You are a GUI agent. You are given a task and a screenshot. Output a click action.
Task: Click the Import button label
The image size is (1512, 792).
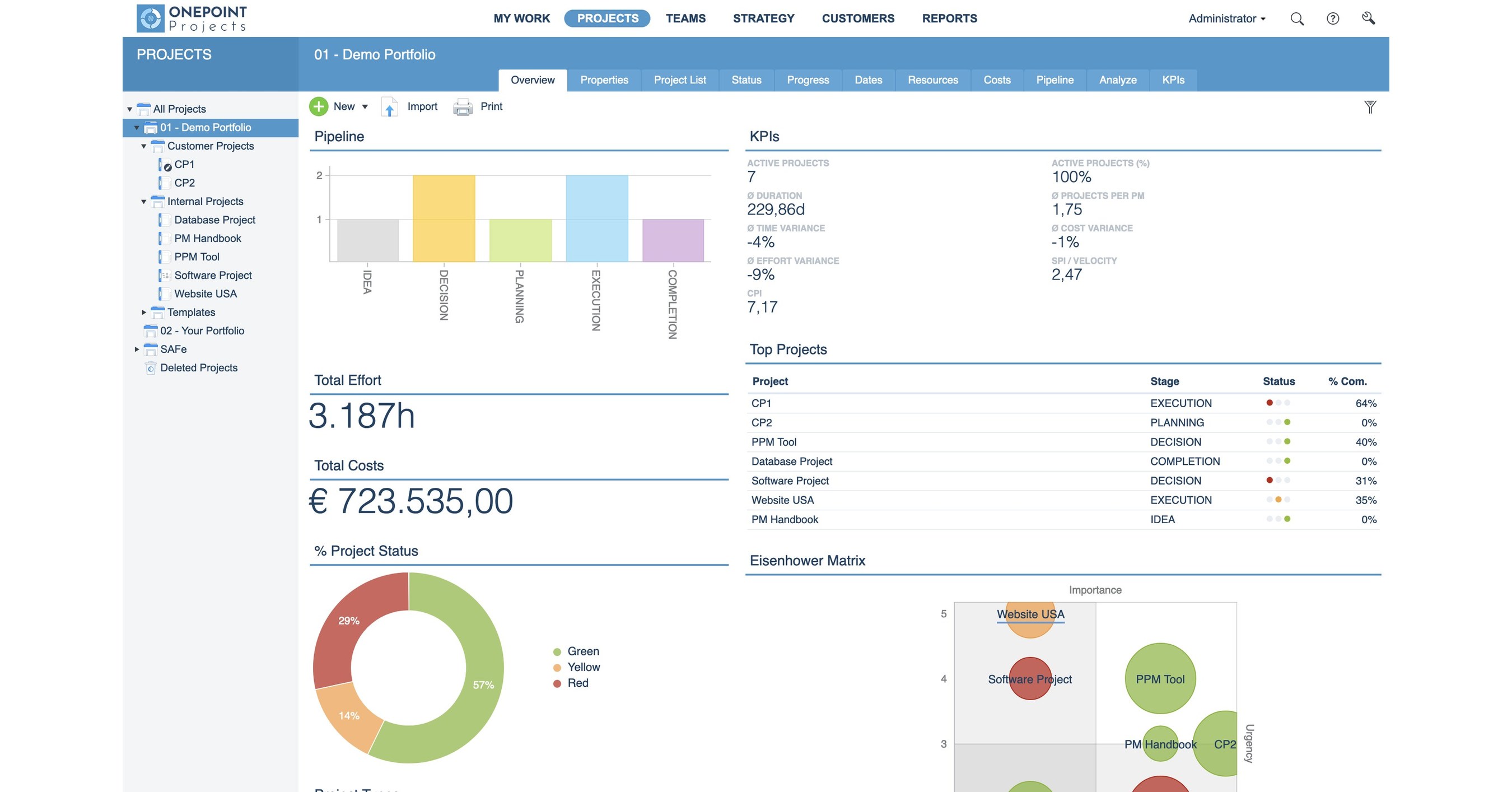(x=422, y=107)
